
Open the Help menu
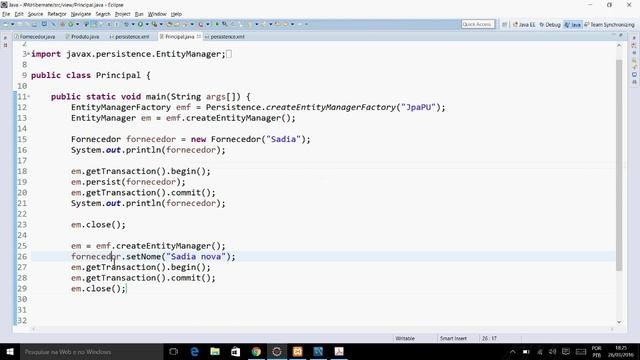click(176, 14)
